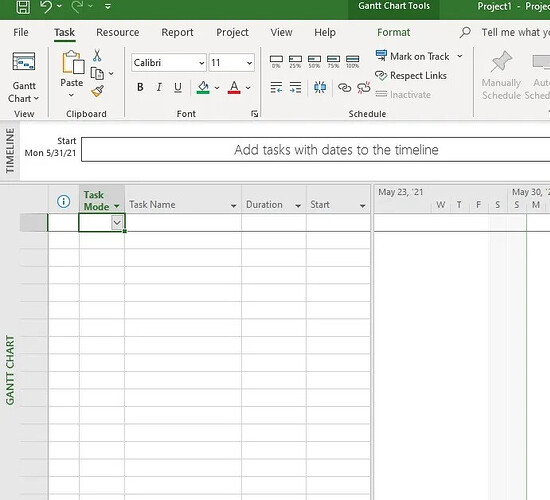The image size is (550, 500).
Task: Click the Respect Links button
Action: tap(411, 75)
